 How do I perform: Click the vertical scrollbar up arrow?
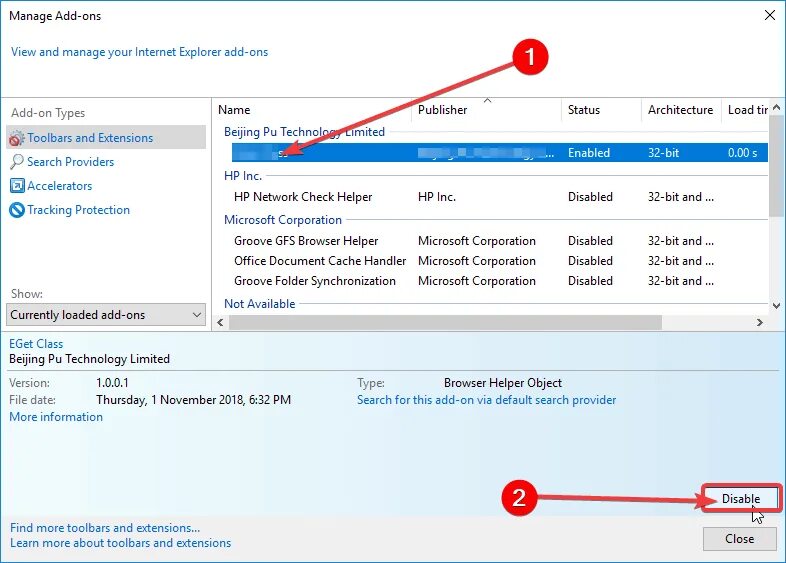[776, 107]
